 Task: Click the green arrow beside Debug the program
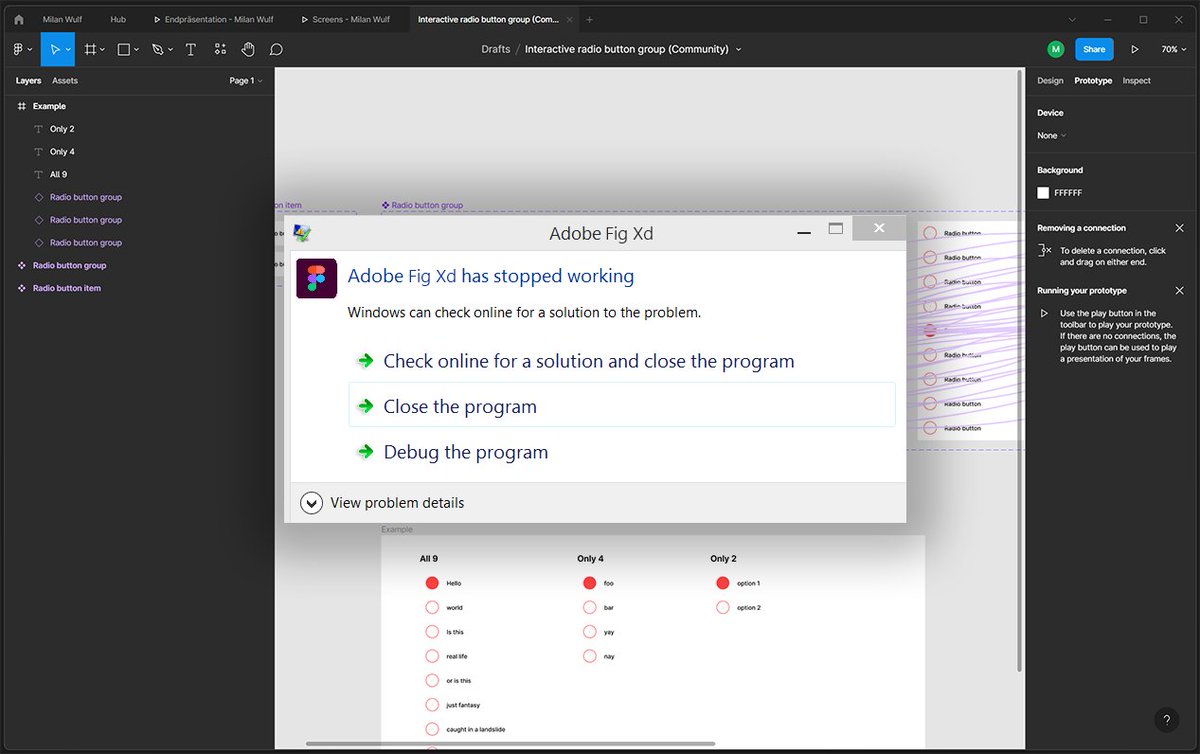pyautogui.click(x=366, y=452)
